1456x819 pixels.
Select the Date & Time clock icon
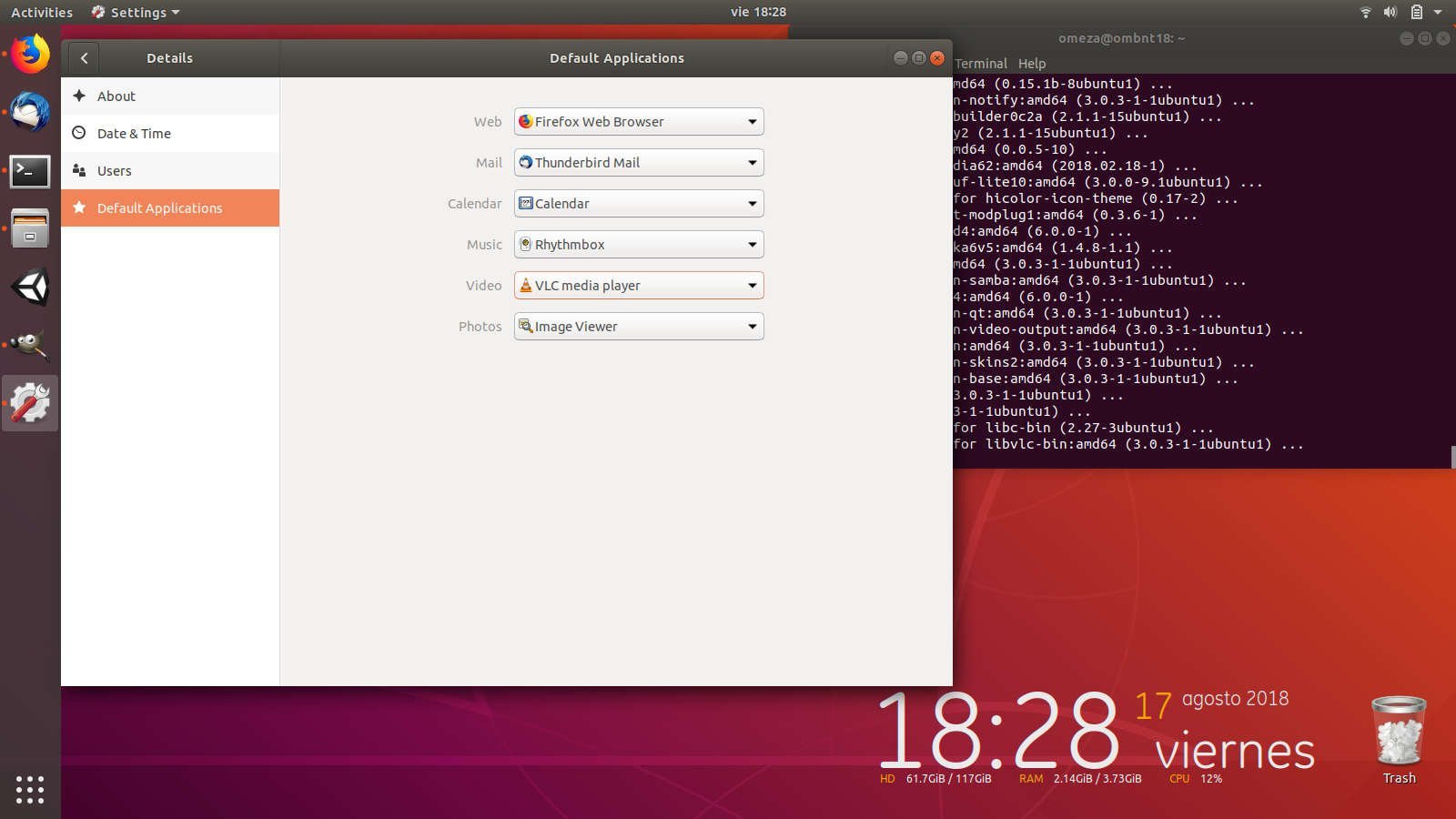pos(79,133)
